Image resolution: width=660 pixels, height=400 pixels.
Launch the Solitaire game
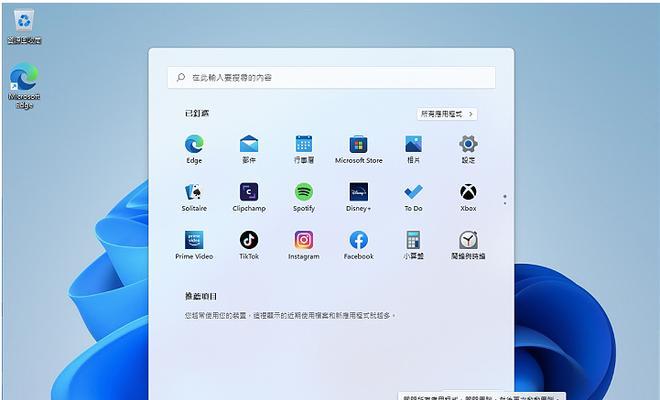[x=194, y=197]
